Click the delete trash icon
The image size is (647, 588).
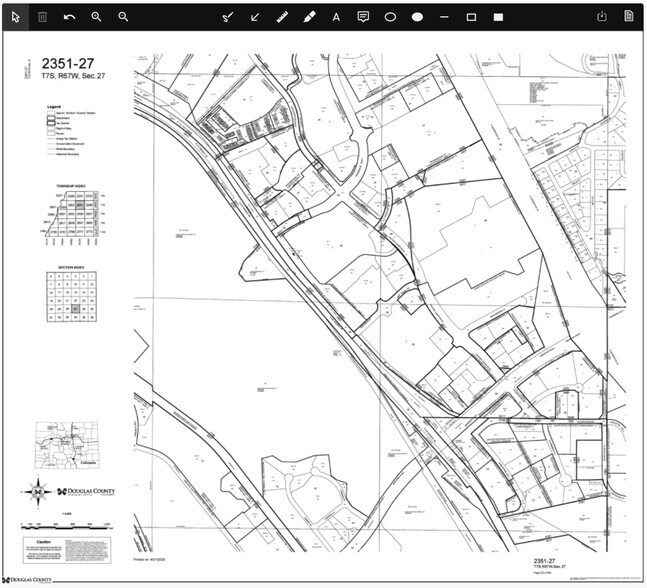pos(42,16)
